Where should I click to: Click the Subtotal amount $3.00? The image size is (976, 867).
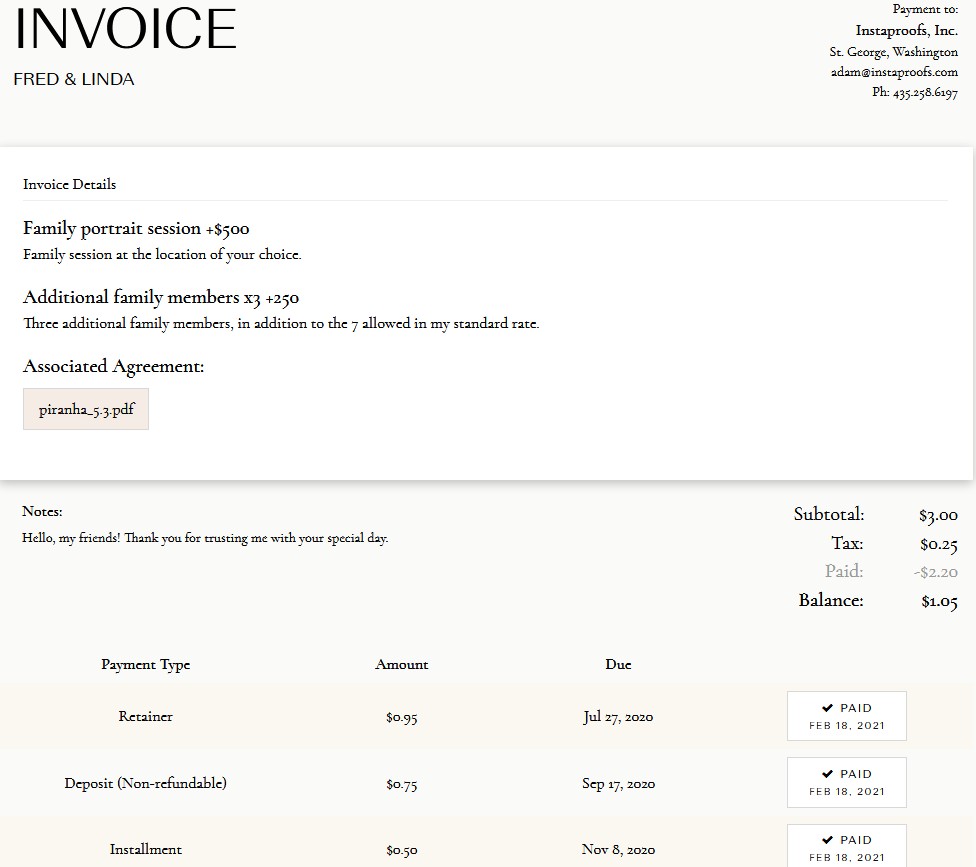pos(938,515)
